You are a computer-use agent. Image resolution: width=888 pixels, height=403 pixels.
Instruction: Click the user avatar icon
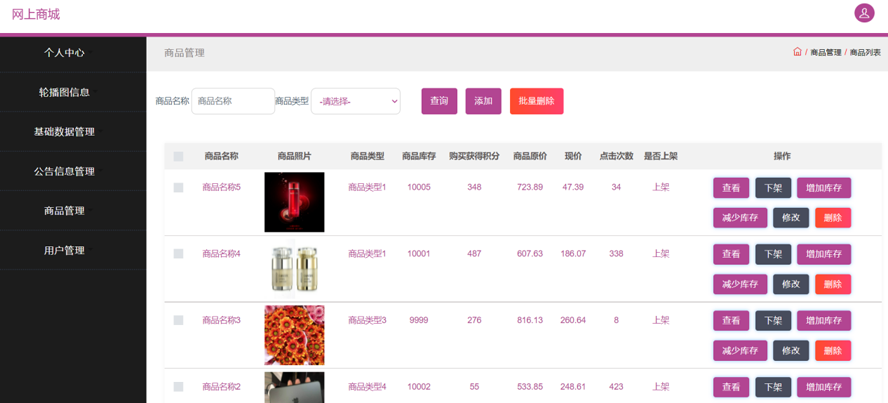coord(864,13)
